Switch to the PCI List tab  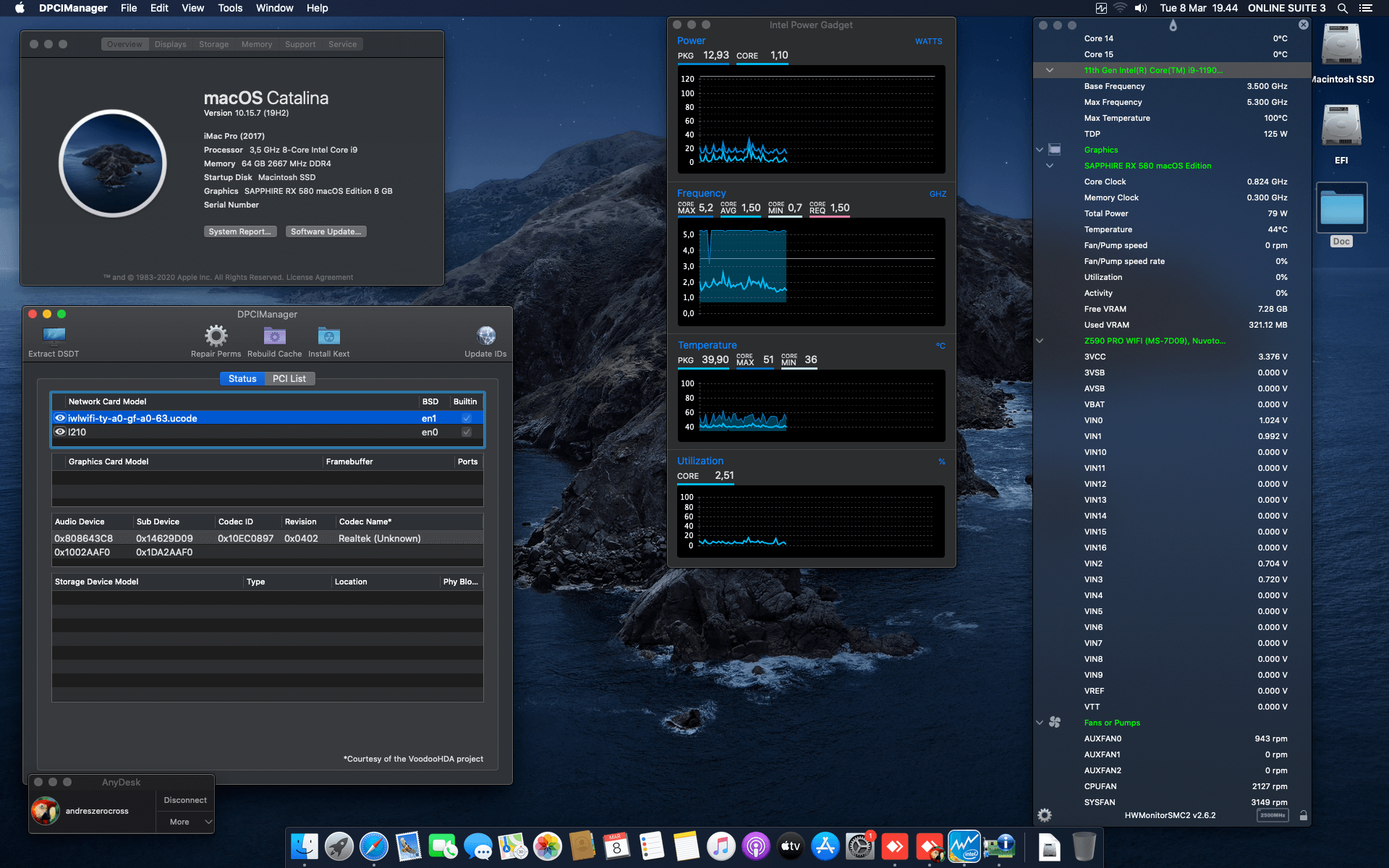coord(289,378)
